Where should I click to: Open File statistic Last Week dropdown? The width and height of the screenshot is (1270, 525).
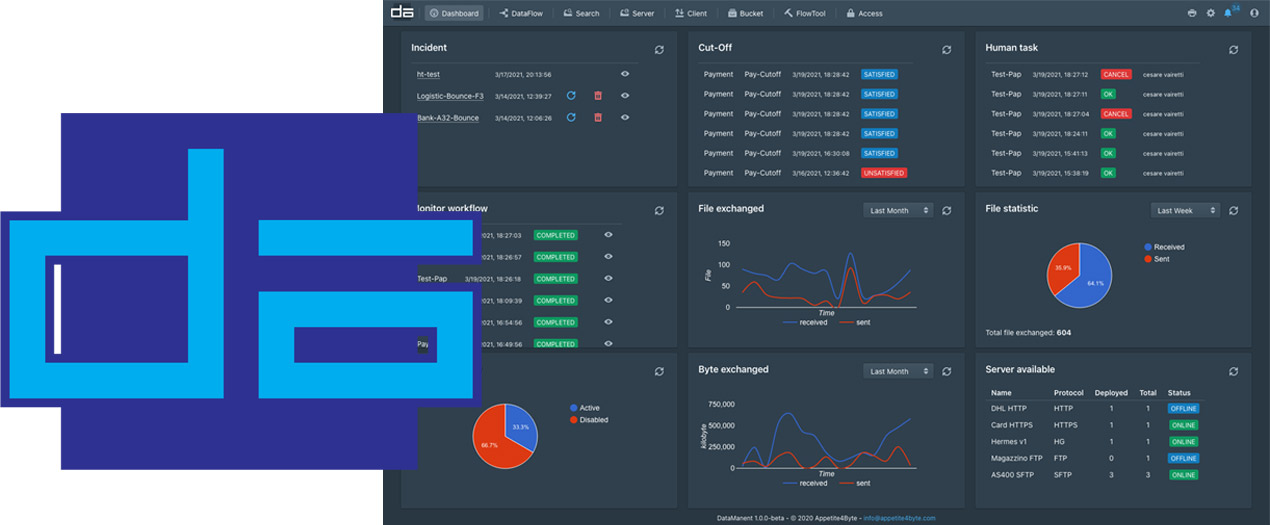(1185, 210)
